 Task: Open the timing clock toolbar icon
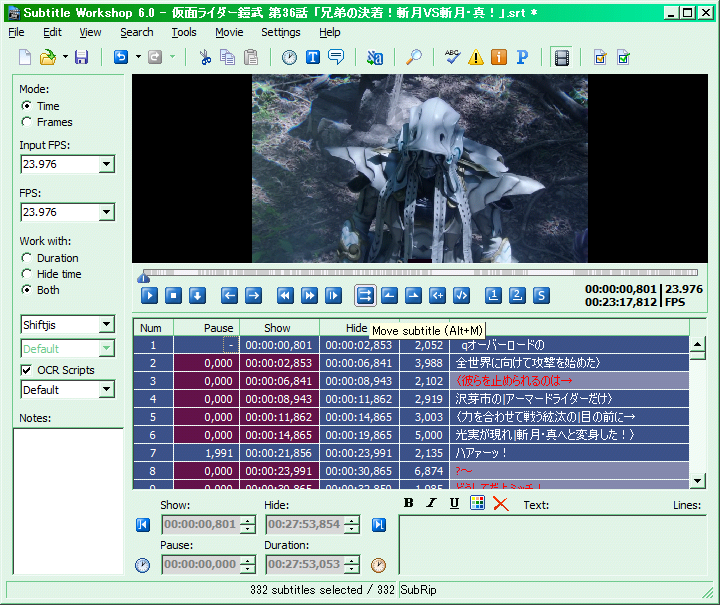coord(289,57)
